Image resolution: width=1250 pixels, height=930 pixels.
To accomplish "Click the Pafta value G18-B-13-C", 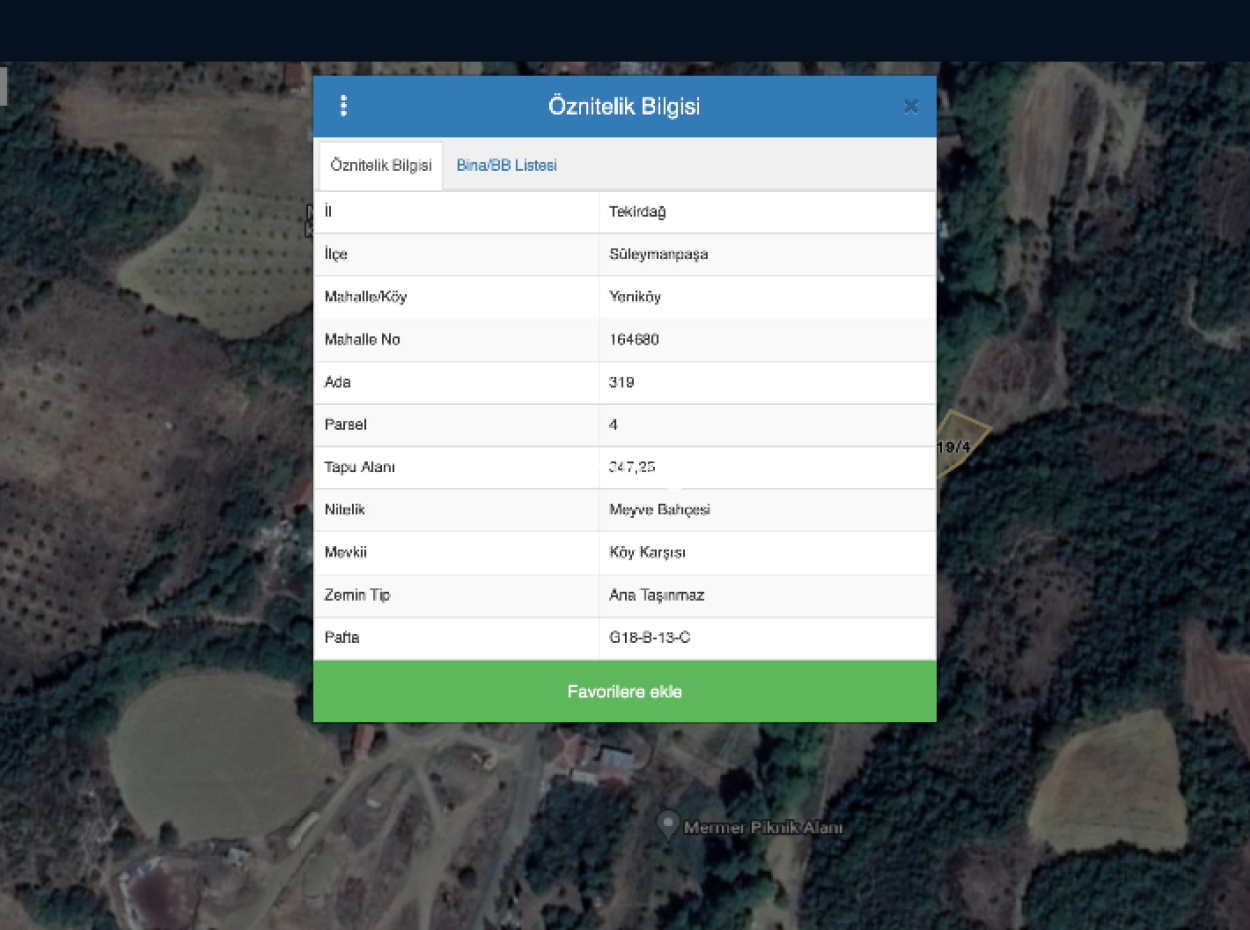I will pyautogui.click(x=649, y=637).
